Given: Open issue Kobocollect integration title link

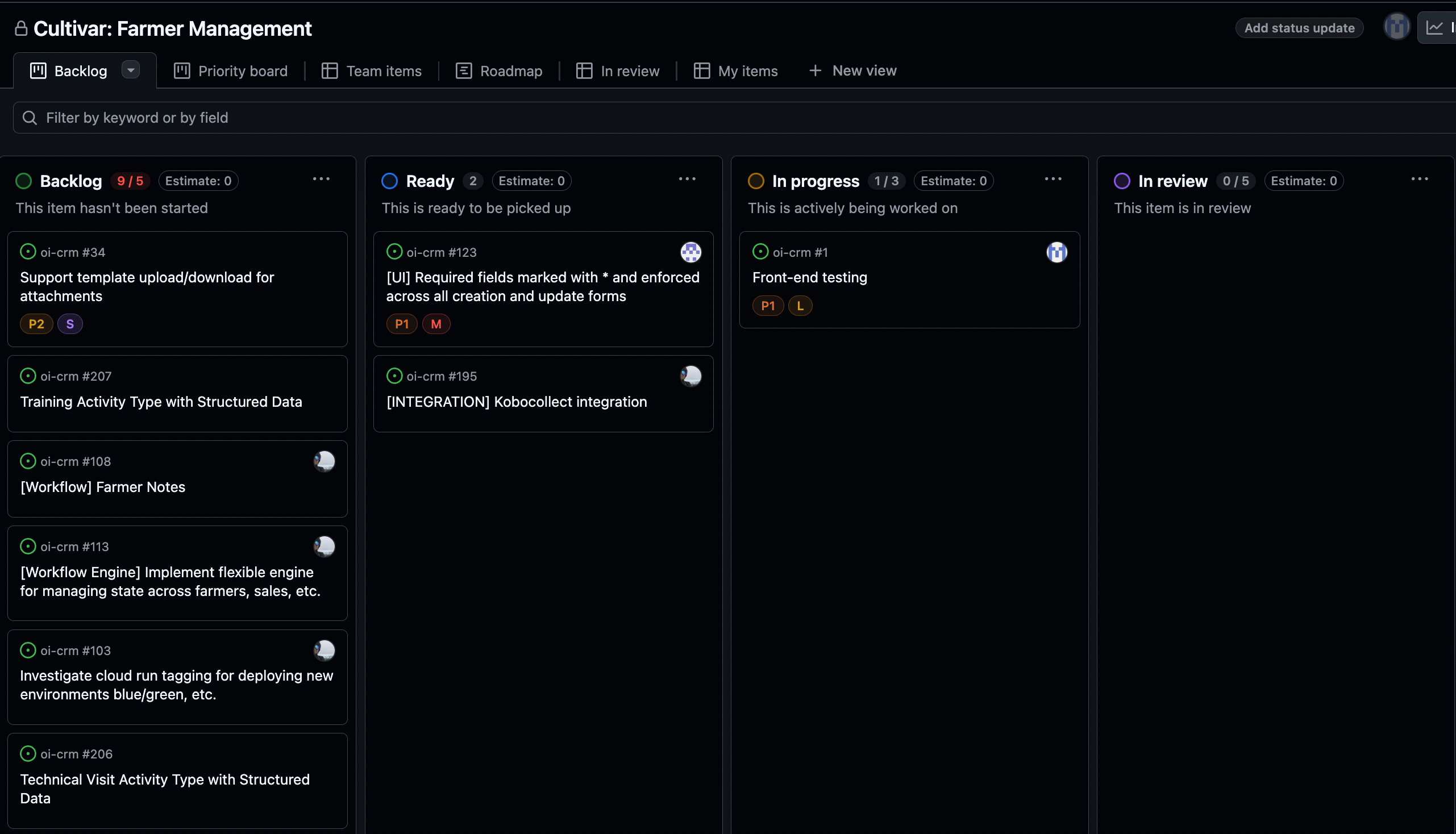Looking at the screenshot, I should coord(516,402).
